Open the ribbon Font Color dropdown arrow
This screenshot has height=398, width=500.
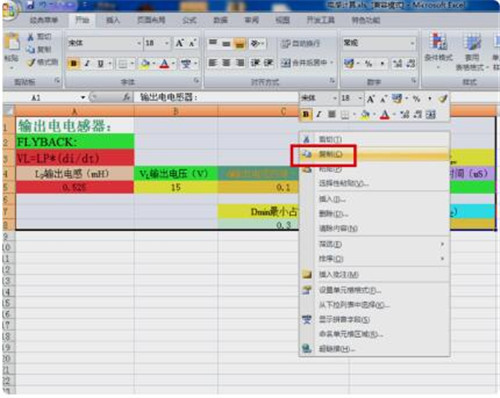(174, 63)
